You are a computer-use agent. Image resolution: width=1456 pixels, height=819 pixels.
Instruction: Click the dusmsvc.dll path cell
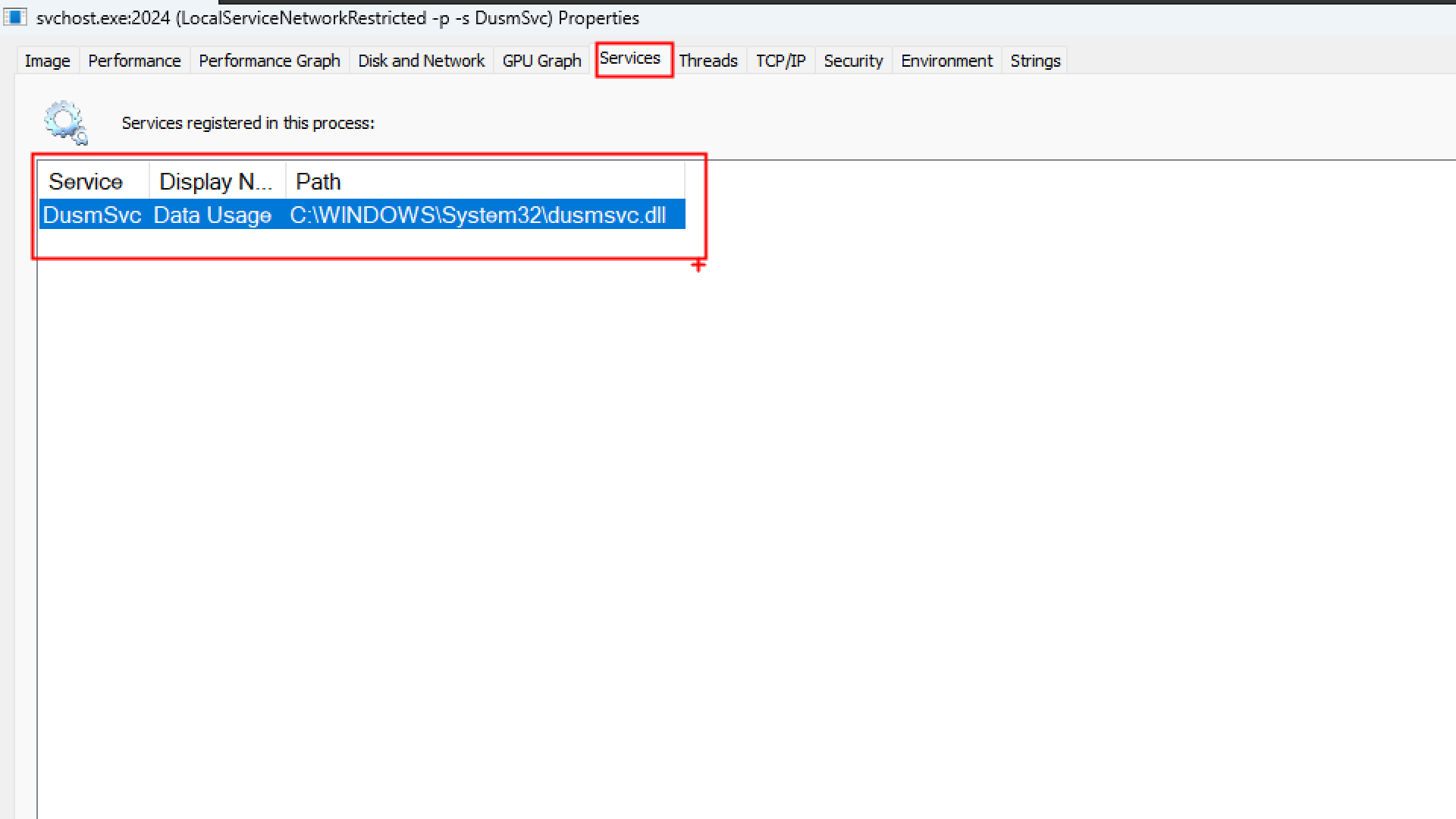pyautogui.click(x=478, y=215)
